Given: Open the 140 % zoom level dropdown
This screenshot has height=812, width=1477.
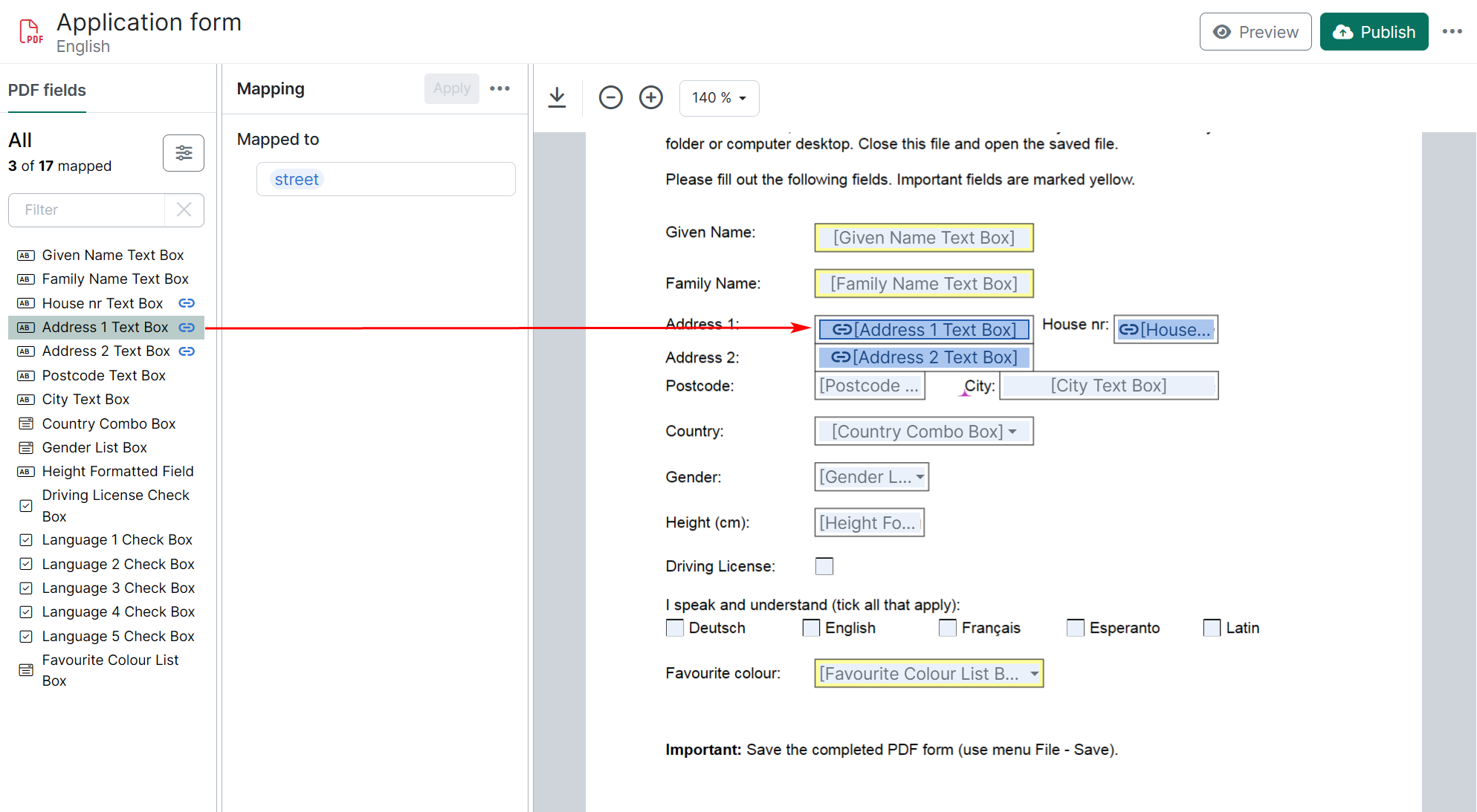Looking at the screenshot, I should pos(719,98).
